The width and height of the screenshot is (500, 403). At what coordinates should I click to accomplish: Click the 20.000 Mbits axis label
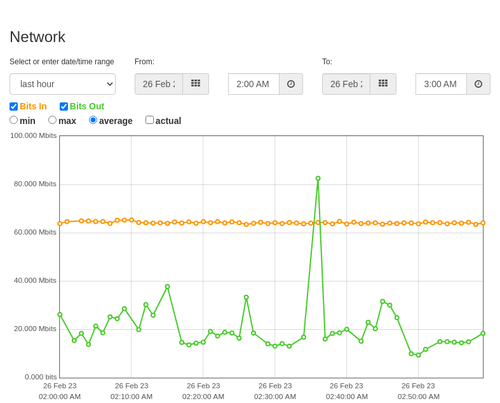(35, 329)
